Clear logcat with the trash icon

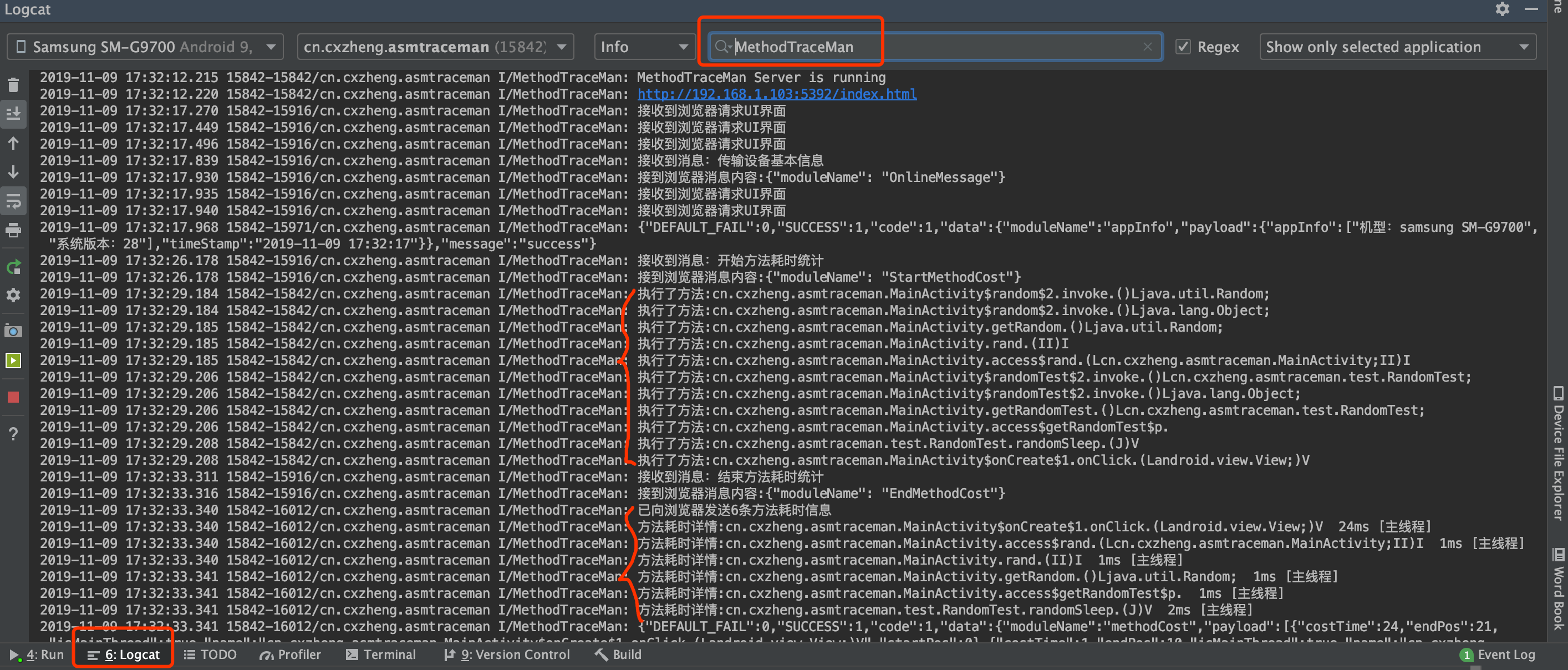coord(13,85)
